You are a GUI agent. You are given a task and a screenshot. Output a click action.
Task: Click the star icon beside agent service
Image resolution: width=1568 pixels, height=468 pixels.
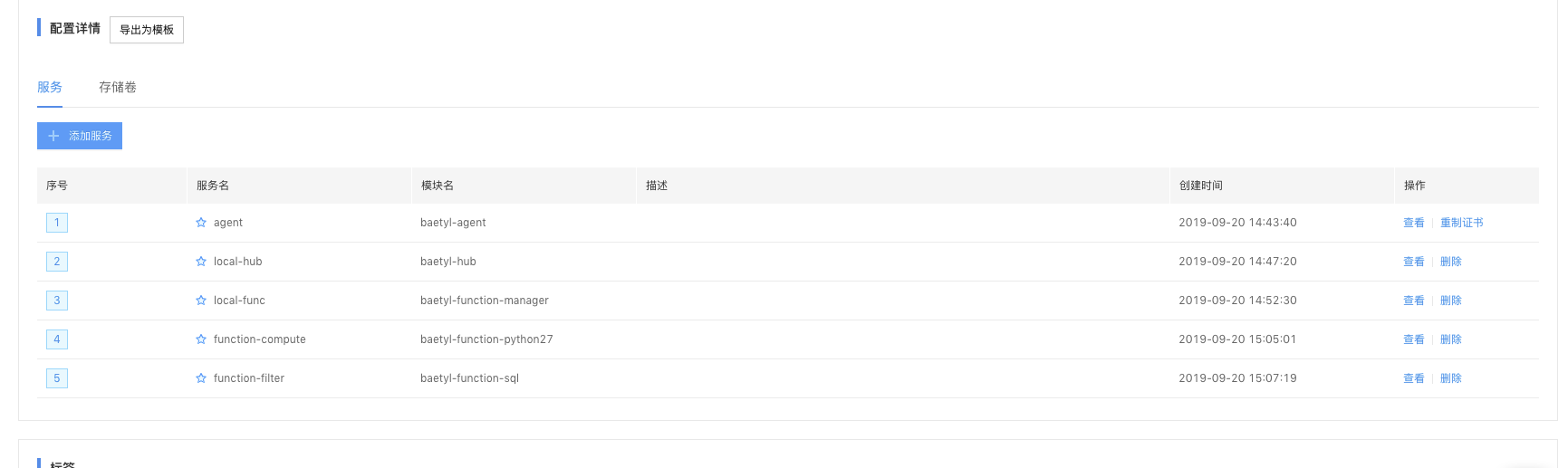pyautogui.click(x=201, y=223)
